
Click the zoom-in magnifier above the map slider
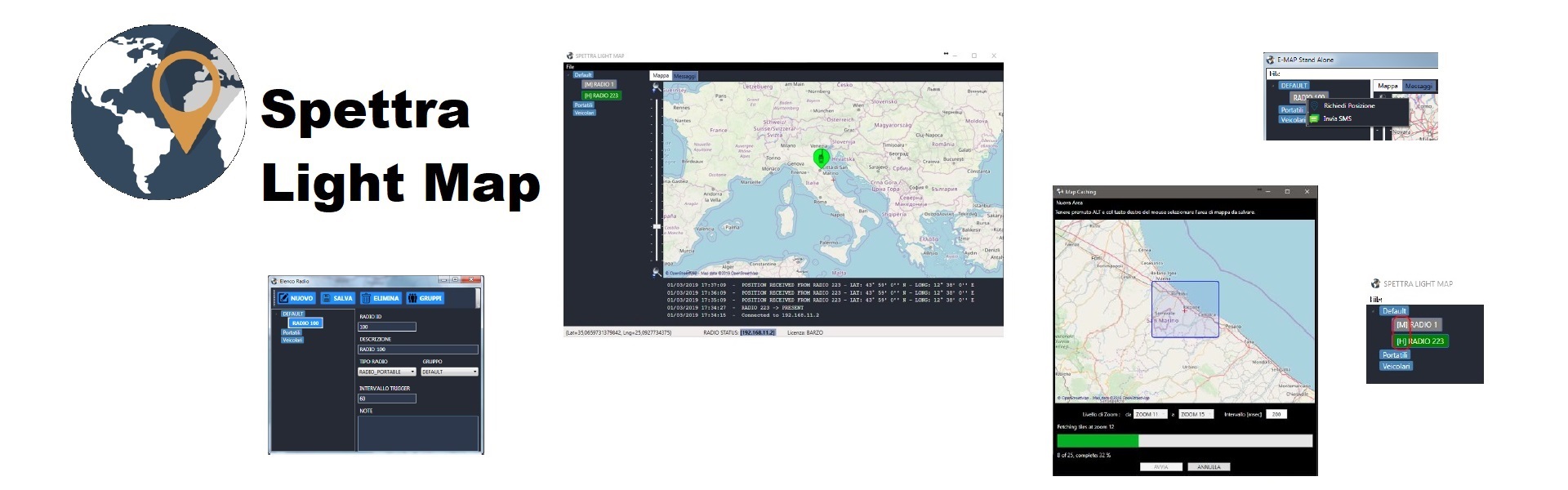[657, 87]
